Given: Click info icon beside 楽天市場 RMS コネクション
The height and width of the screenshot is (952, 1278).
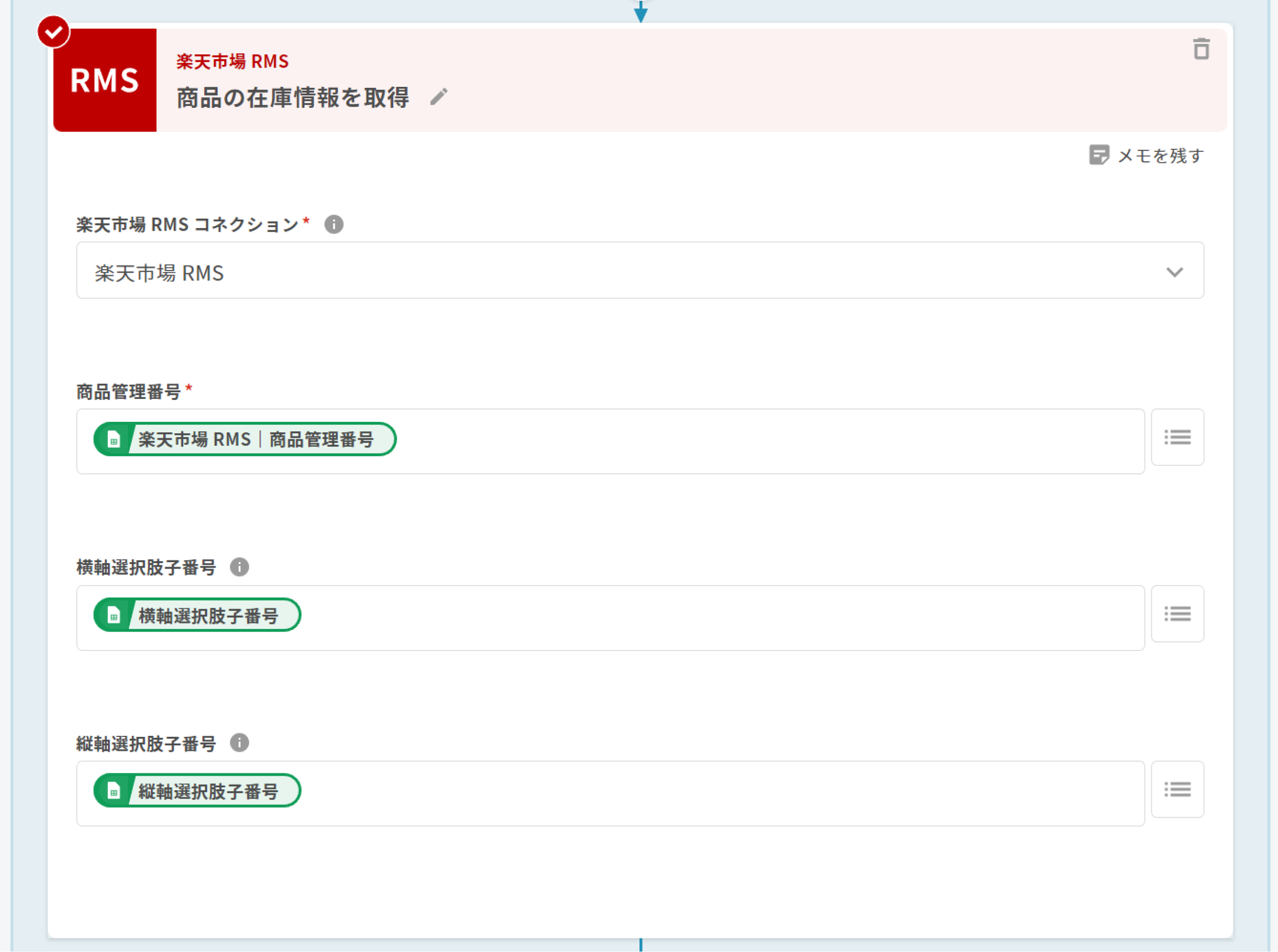Looking at the screenshot, I should 333,224.
